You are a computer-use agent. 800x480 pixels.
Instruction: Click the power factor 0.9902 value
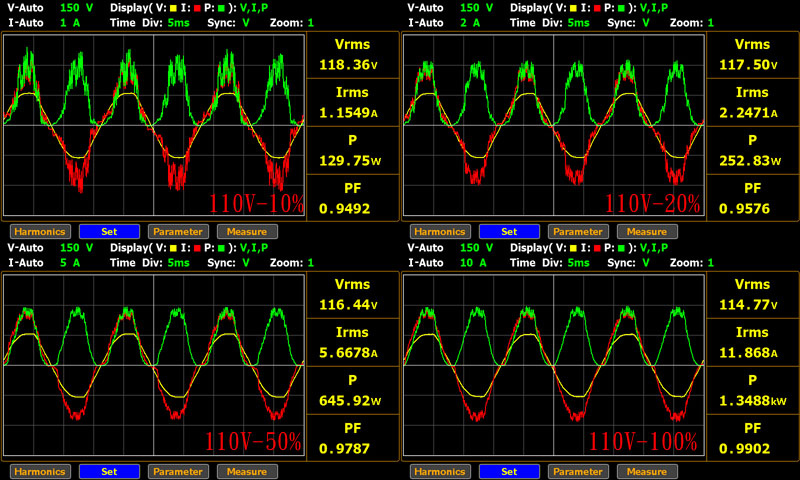(744, 448)
